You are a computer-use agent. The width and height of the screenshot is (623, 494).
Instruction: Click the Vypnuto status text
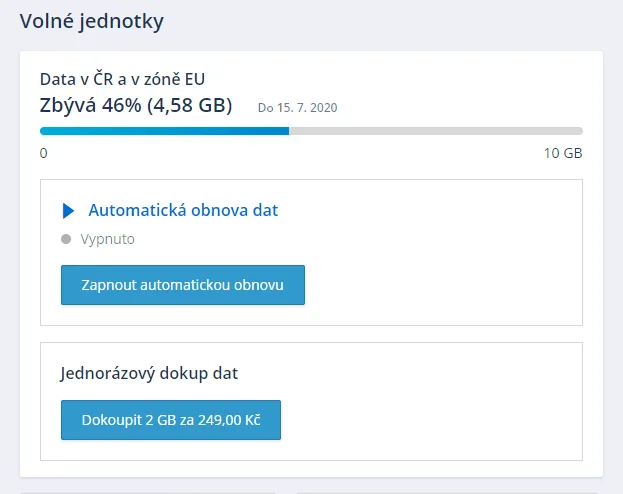107,240
